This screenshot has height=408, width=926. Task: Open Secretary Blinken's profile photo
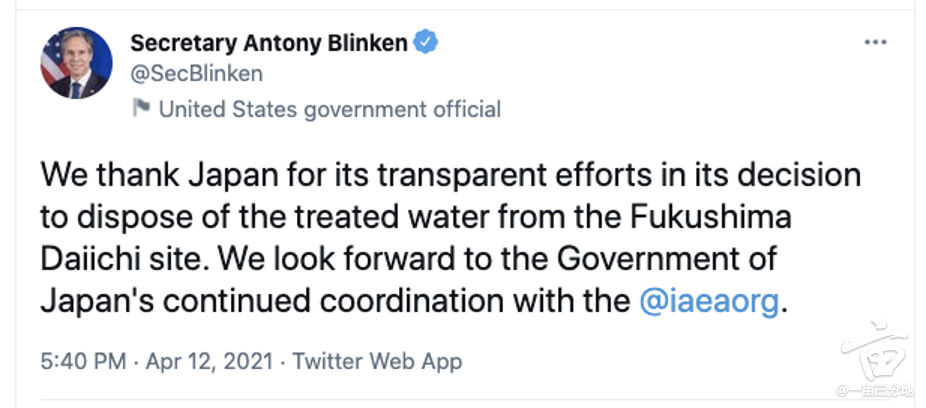click(x=76, y=63)
